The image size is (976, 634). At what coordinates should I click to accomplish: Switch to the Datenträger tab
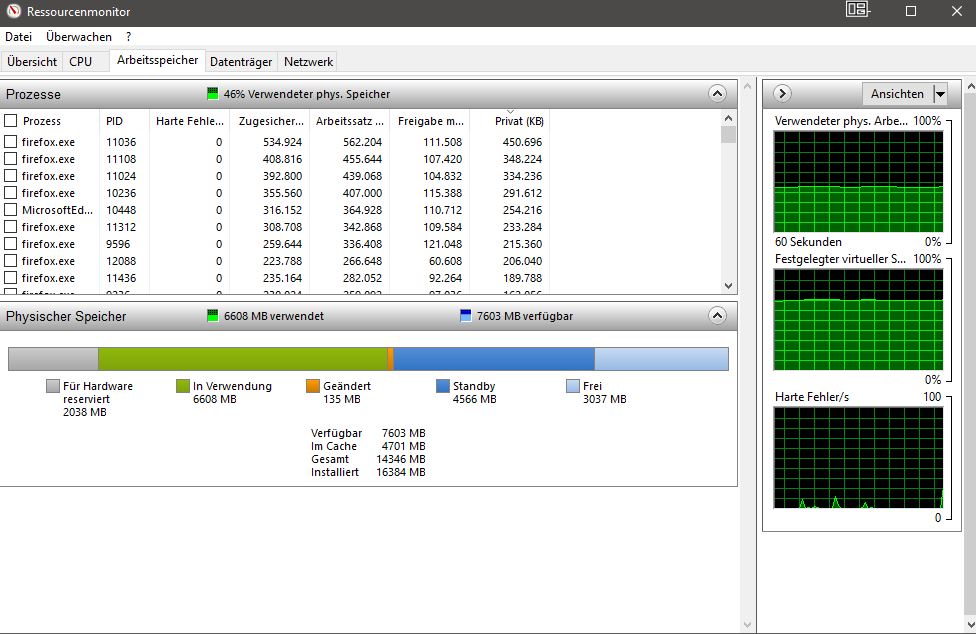[241, 62]
